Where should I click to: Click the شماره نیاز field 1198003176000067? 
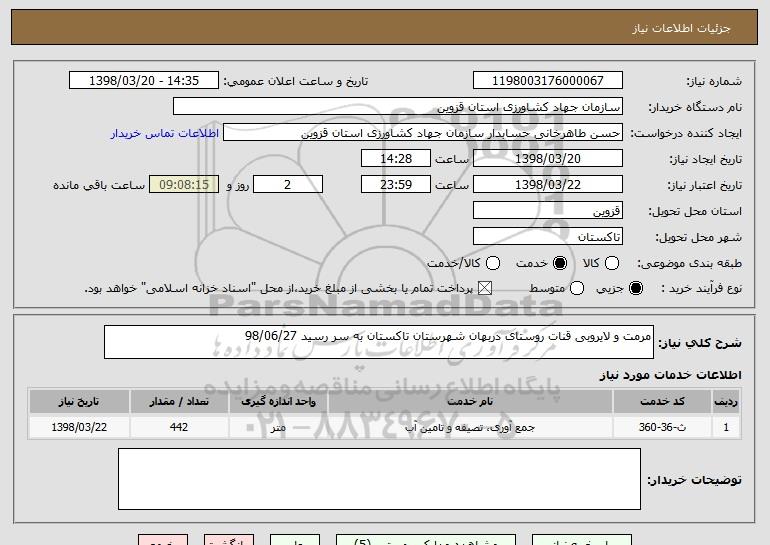548,81
